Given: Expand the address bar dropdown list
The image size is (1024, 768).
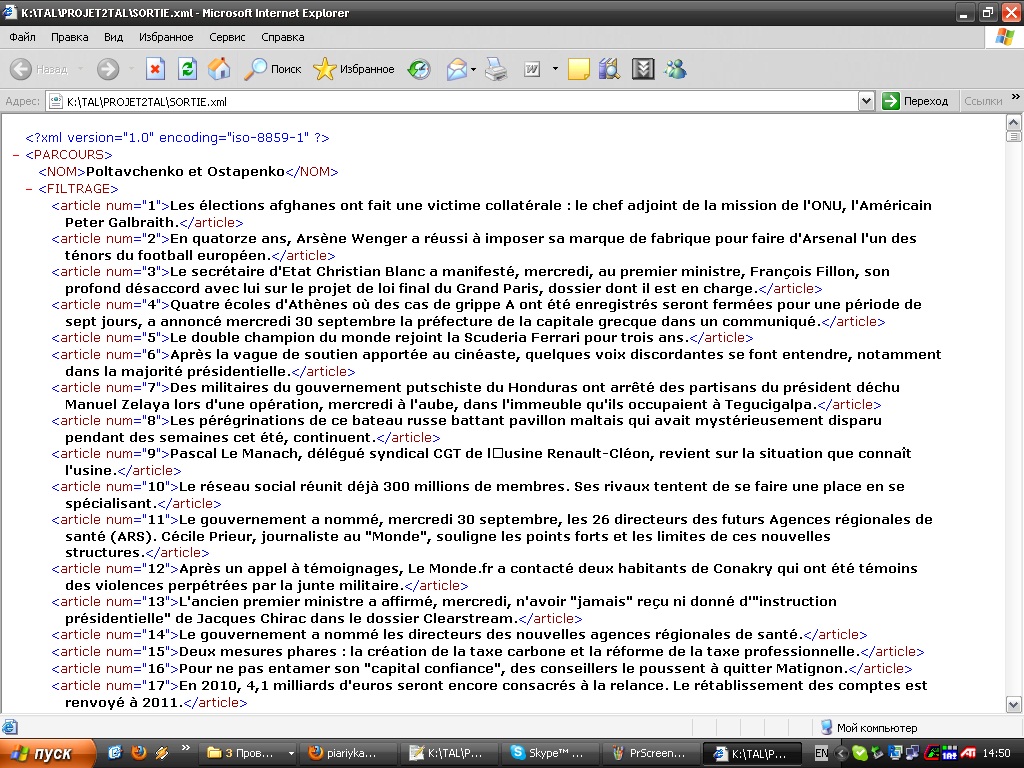Looking at the screenshot, I should pos(867,101).
